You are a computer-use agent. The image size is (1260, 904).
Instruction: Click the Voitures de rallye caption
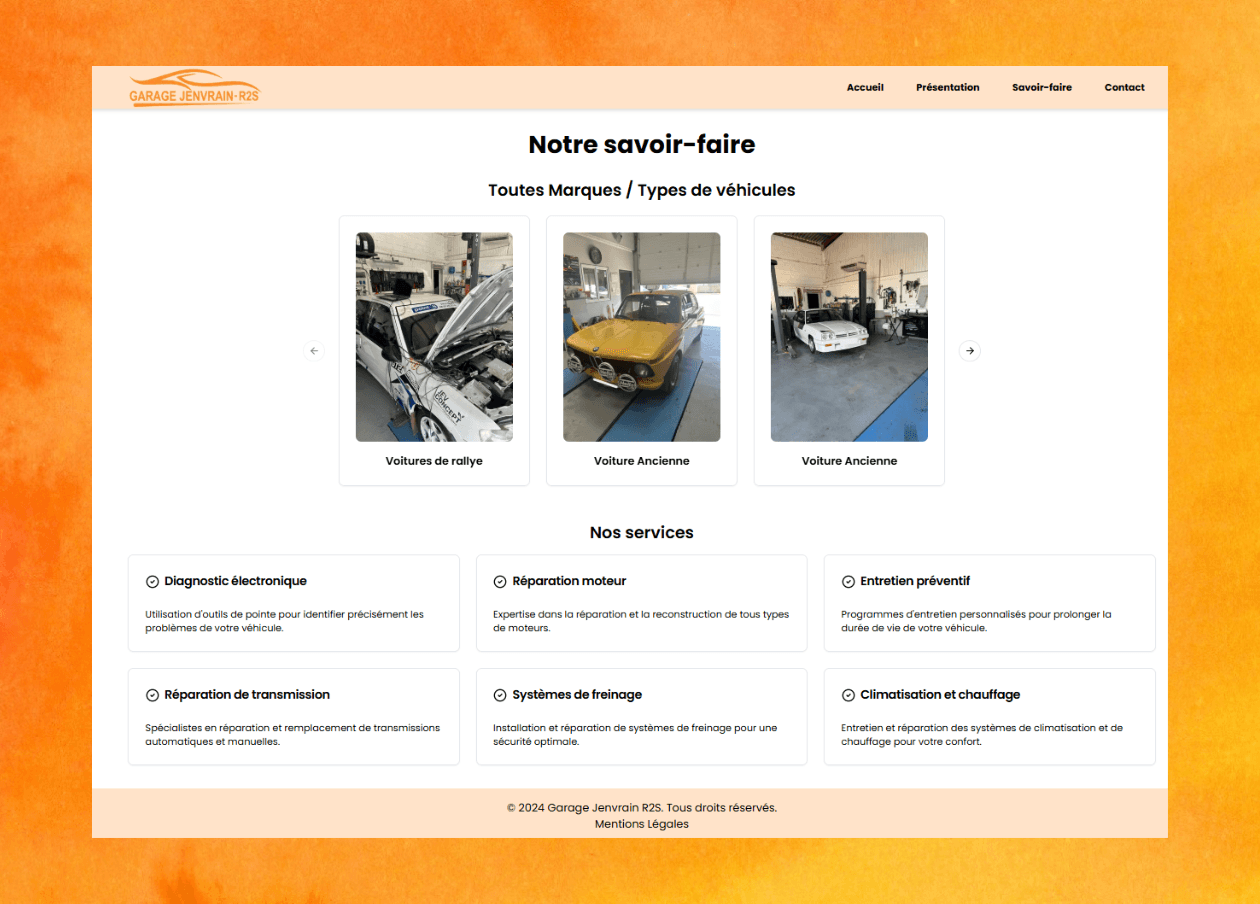click(x=434, y=461)
